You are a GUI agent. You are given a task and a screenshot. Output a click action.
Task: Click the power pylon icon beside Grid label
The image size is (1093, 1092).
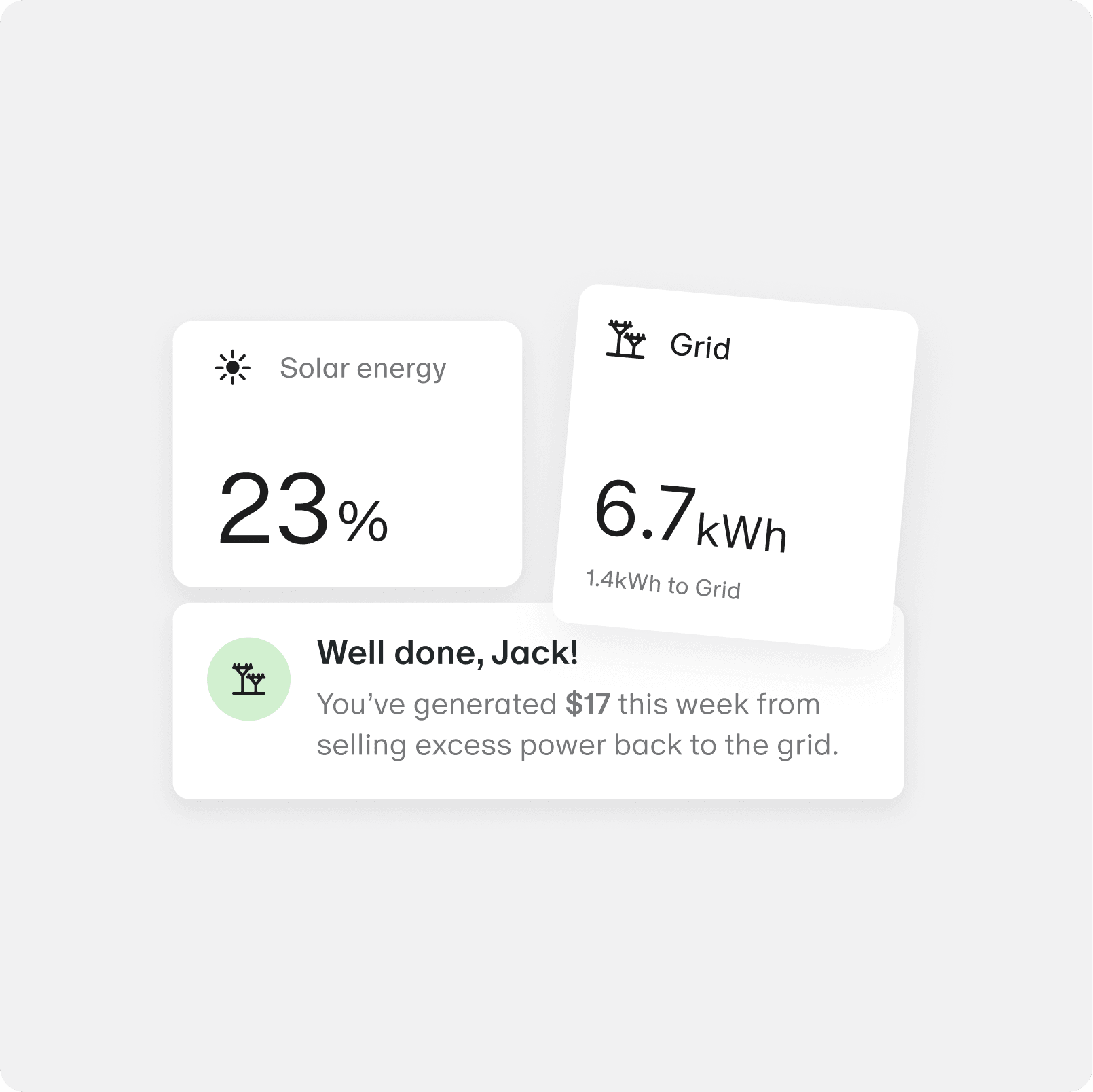point(626,340)
